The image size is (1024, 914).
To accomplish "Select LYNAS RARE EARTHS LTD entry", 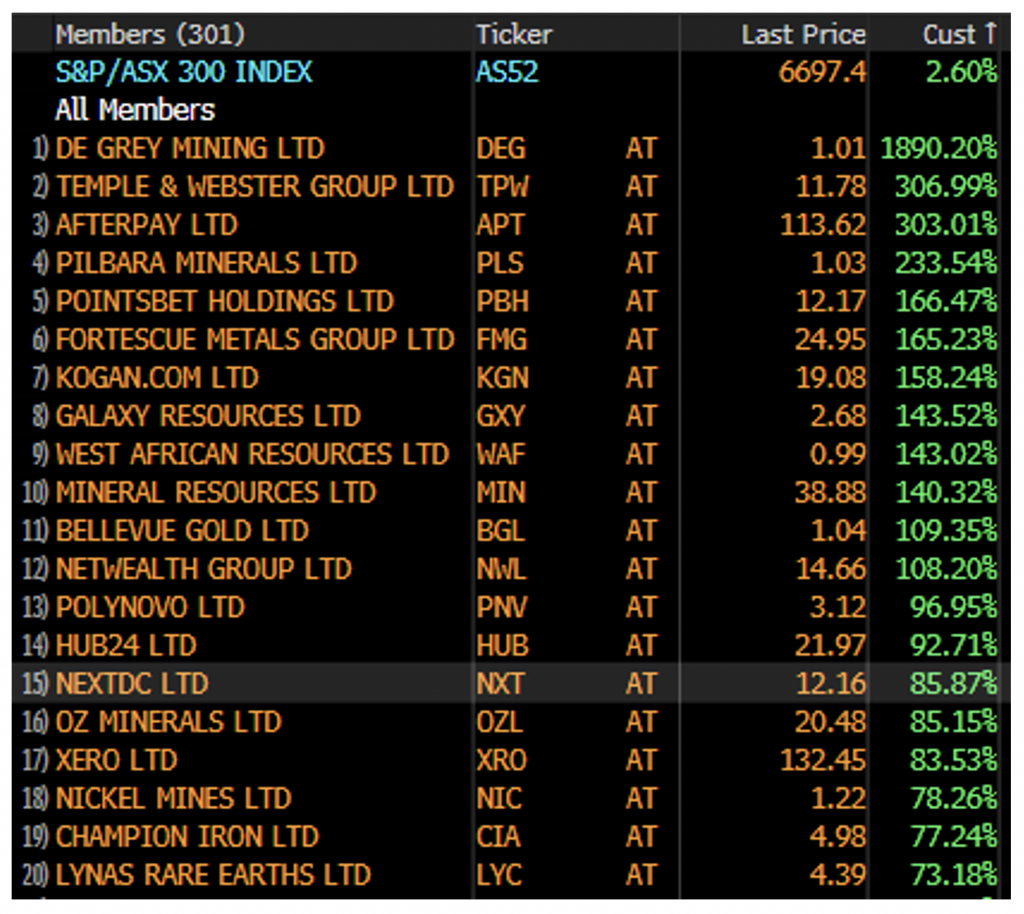I will tap(213, 875).
